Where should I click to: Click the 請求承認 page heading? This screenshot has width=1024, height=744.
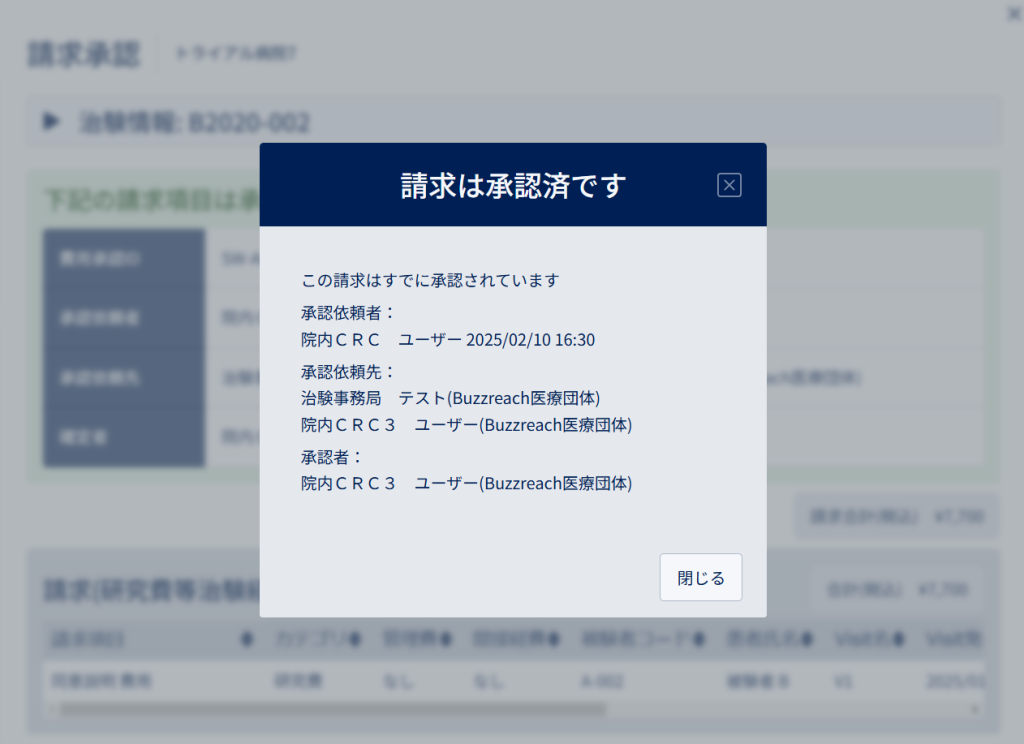[x=84, y=53]
